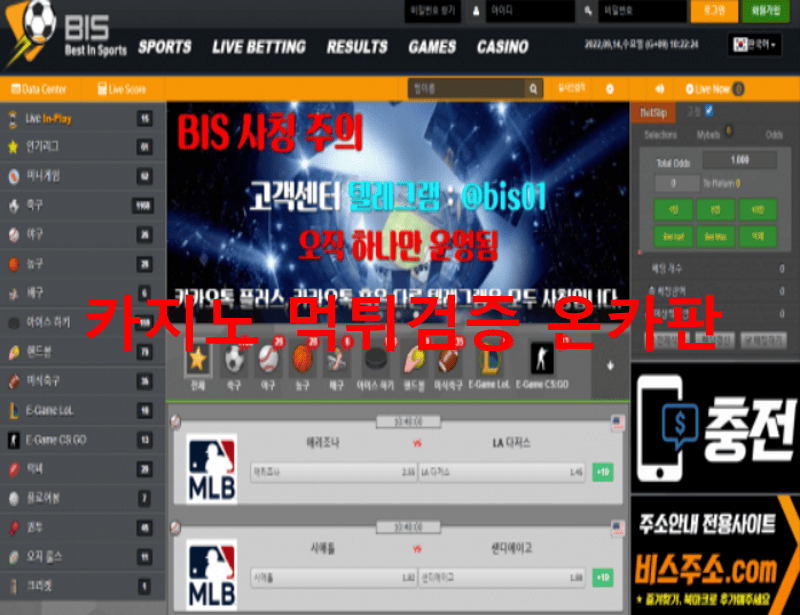Image resolution: width=800 pixels, height=615 pixels.
Task: Select 야구 baseball in sidebar
Action: click(x=83, y=235)
